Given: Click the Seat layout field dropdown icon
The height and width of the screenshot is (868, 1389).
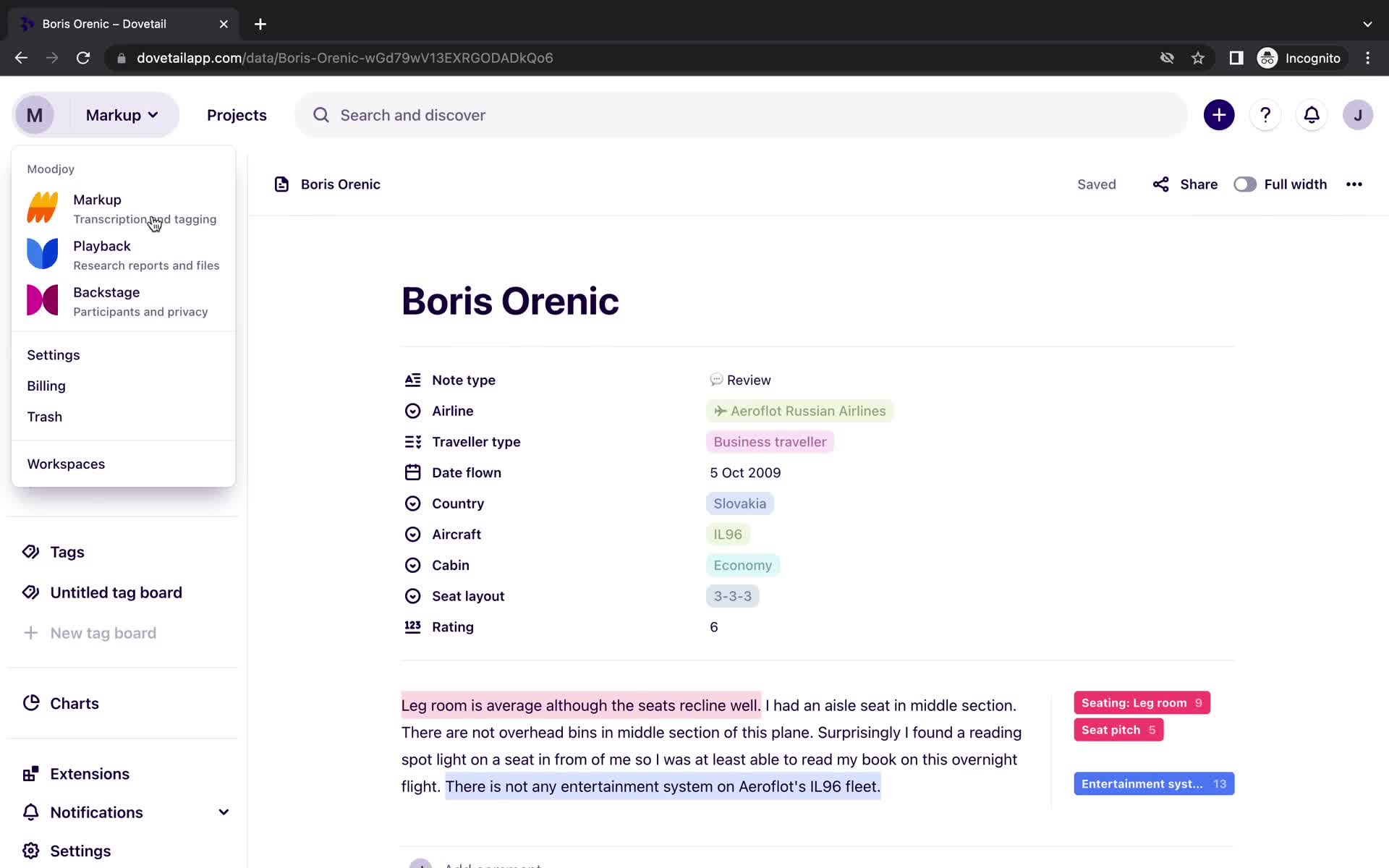Looking at the screenshot, I should [412, 596].
